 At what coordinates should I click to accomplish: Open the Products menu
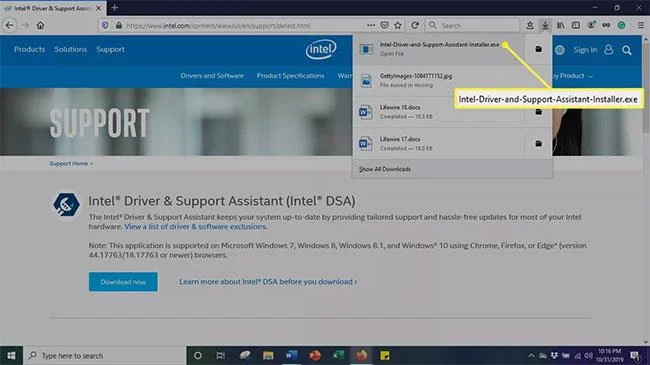29,49
